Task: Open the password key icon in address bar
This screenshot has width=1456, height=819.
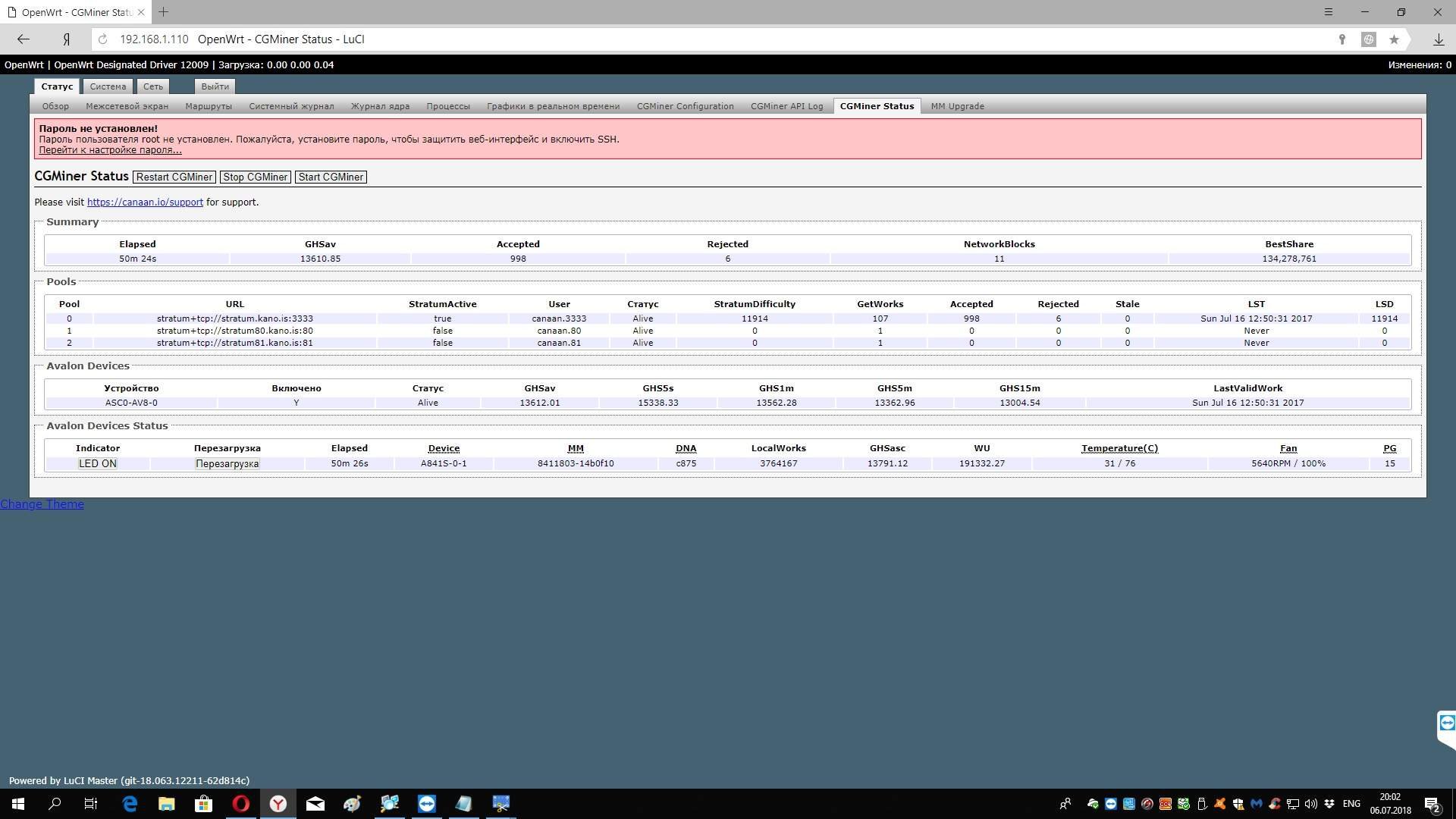Action: 1341,39
